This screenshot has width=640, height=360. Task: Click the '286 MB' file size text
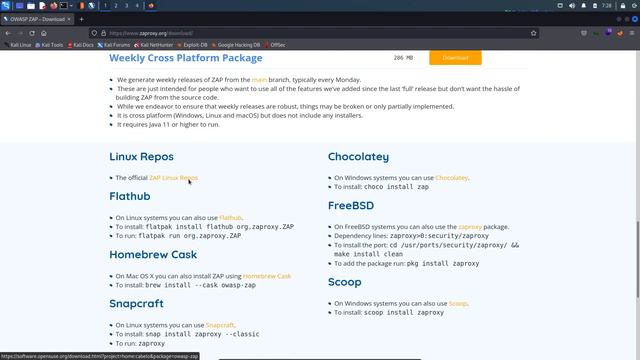[x=403, y=58]
